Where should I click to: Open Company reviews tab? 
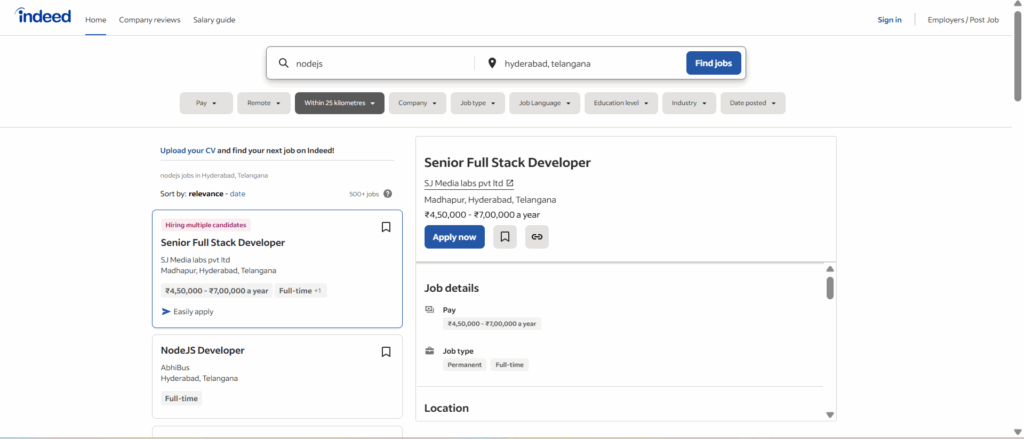coord(150,20)
